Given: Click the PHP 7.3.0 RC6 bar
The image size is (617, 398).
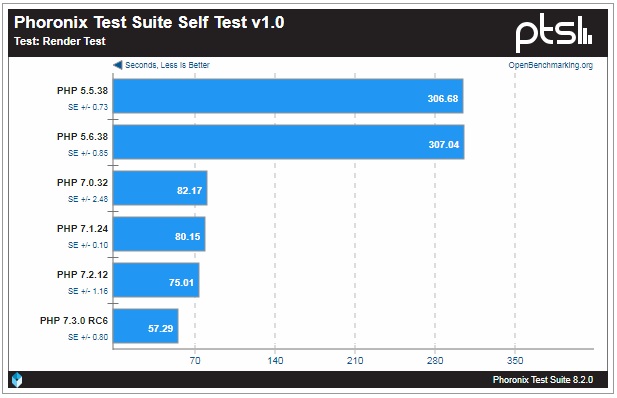Looking at the screenshot, I should coord(146,326).
